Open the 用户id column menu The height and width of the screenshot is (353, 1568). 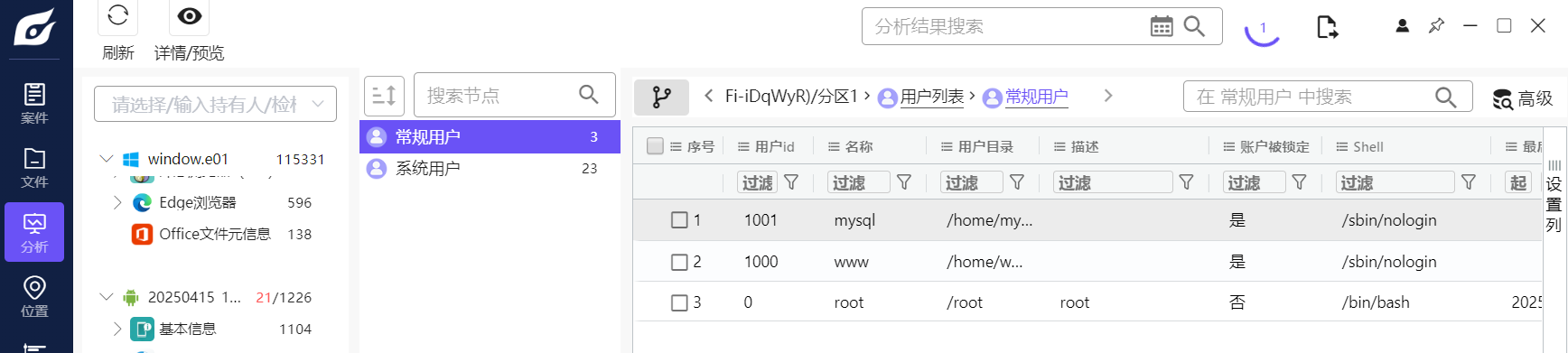pyautogui.click(x=743, y=146)
